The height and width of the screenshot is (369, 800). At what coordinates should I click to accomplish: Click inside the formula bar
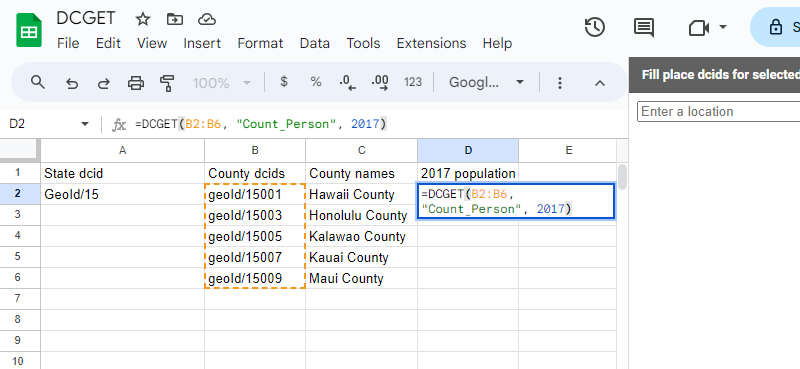coord(378,124)
